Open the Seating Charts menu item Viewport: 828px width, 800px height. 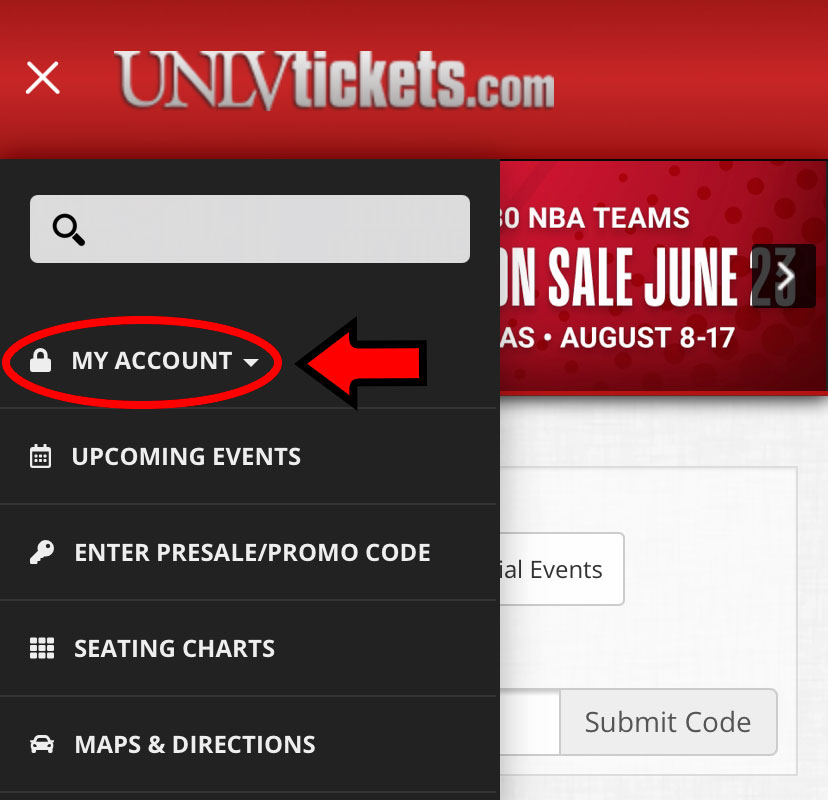(x=249, y=648)
